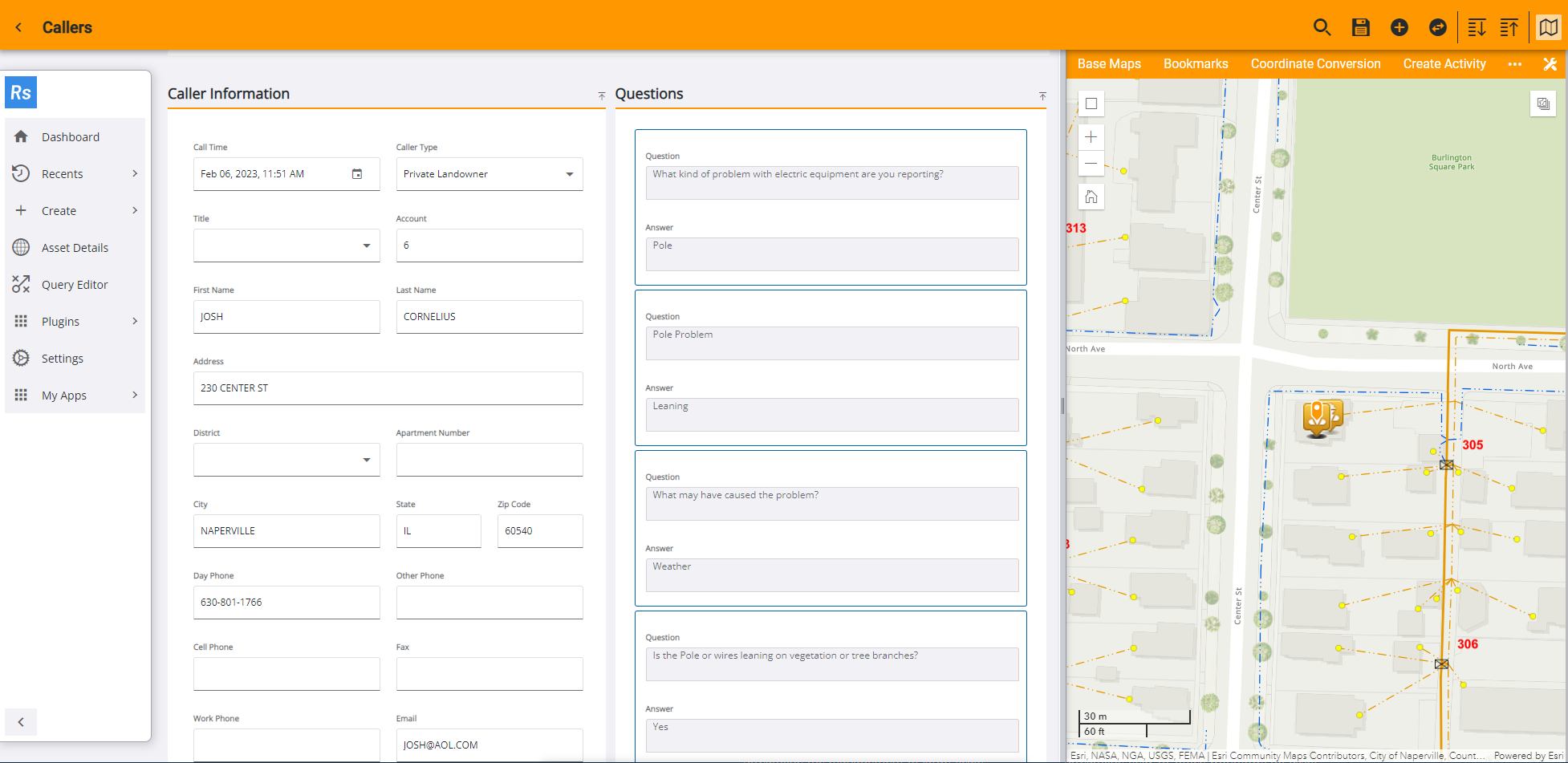
Task: Open the Base Maps tab
Action: click(1108, 64)
